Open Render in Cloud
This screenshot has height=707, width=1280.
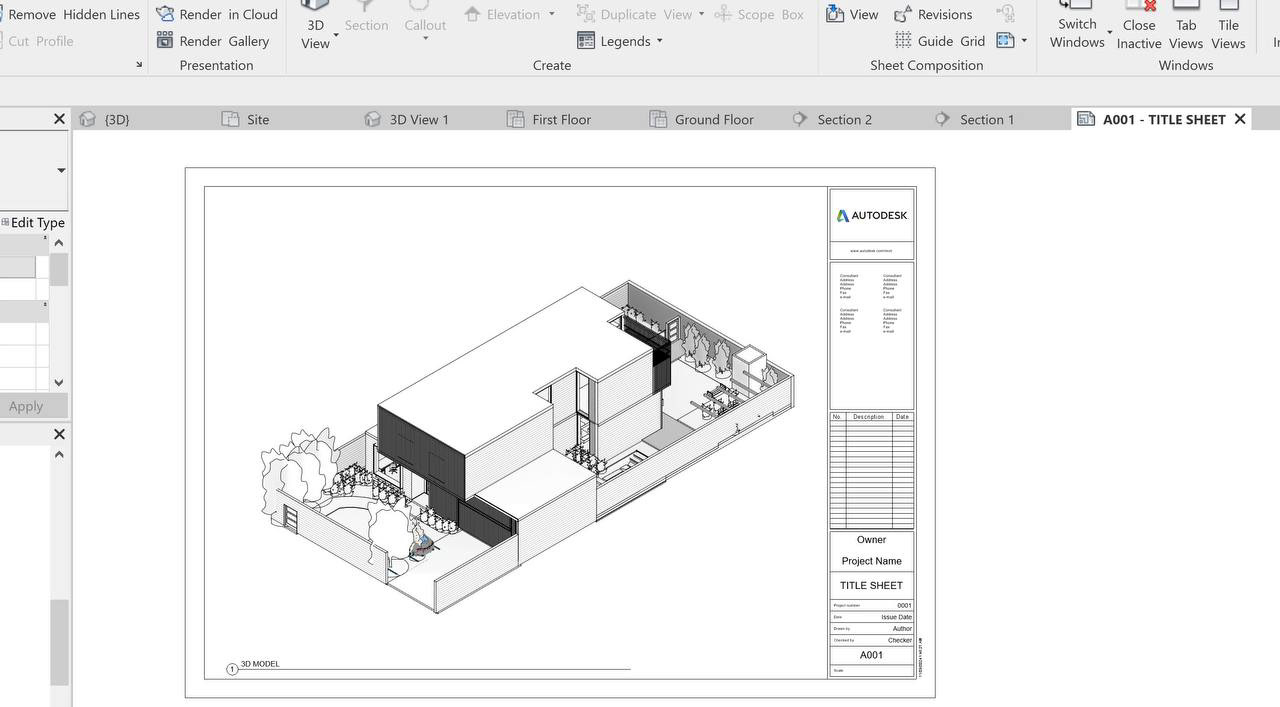pos(217,14)
